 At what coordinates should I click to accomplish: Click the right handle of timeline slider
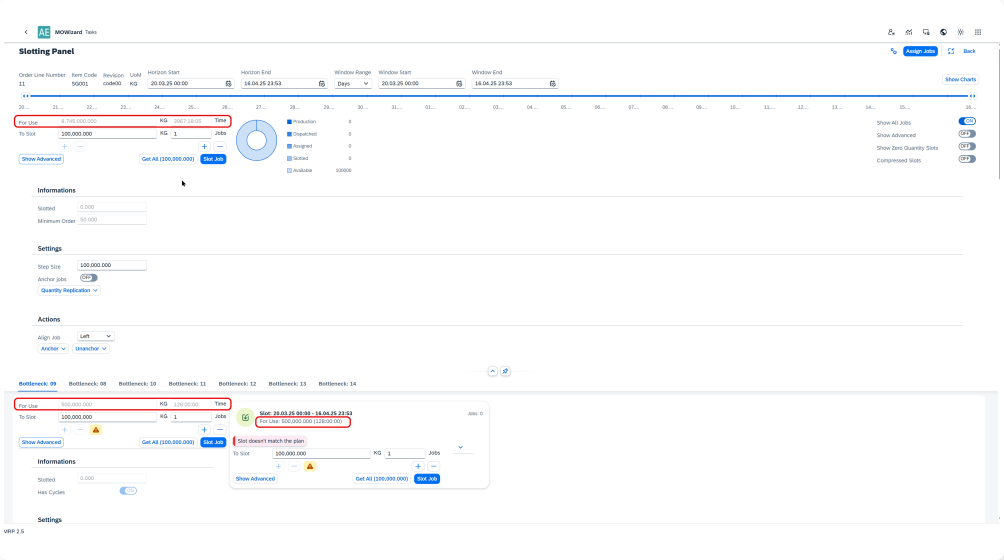pos(973,96)
